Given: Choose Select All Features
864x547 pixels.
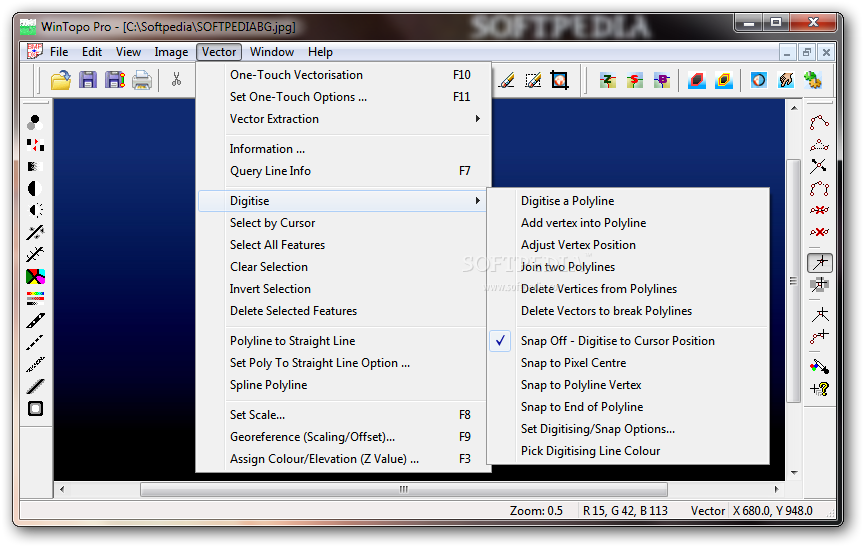Looking at the screenshot, I should point(343,245).
